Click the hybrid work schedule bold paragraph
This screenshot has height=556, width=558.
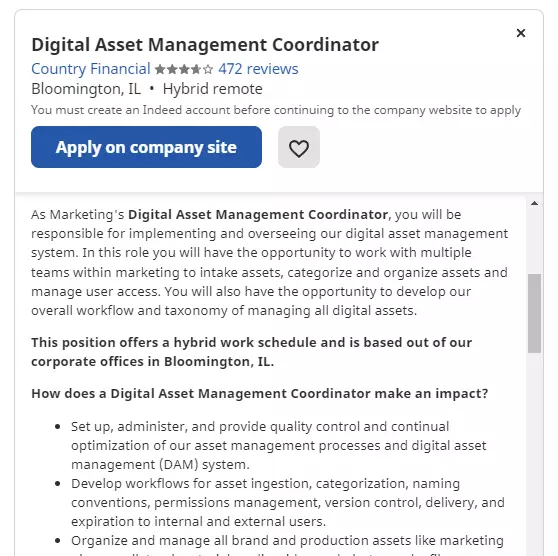point(252,352)
